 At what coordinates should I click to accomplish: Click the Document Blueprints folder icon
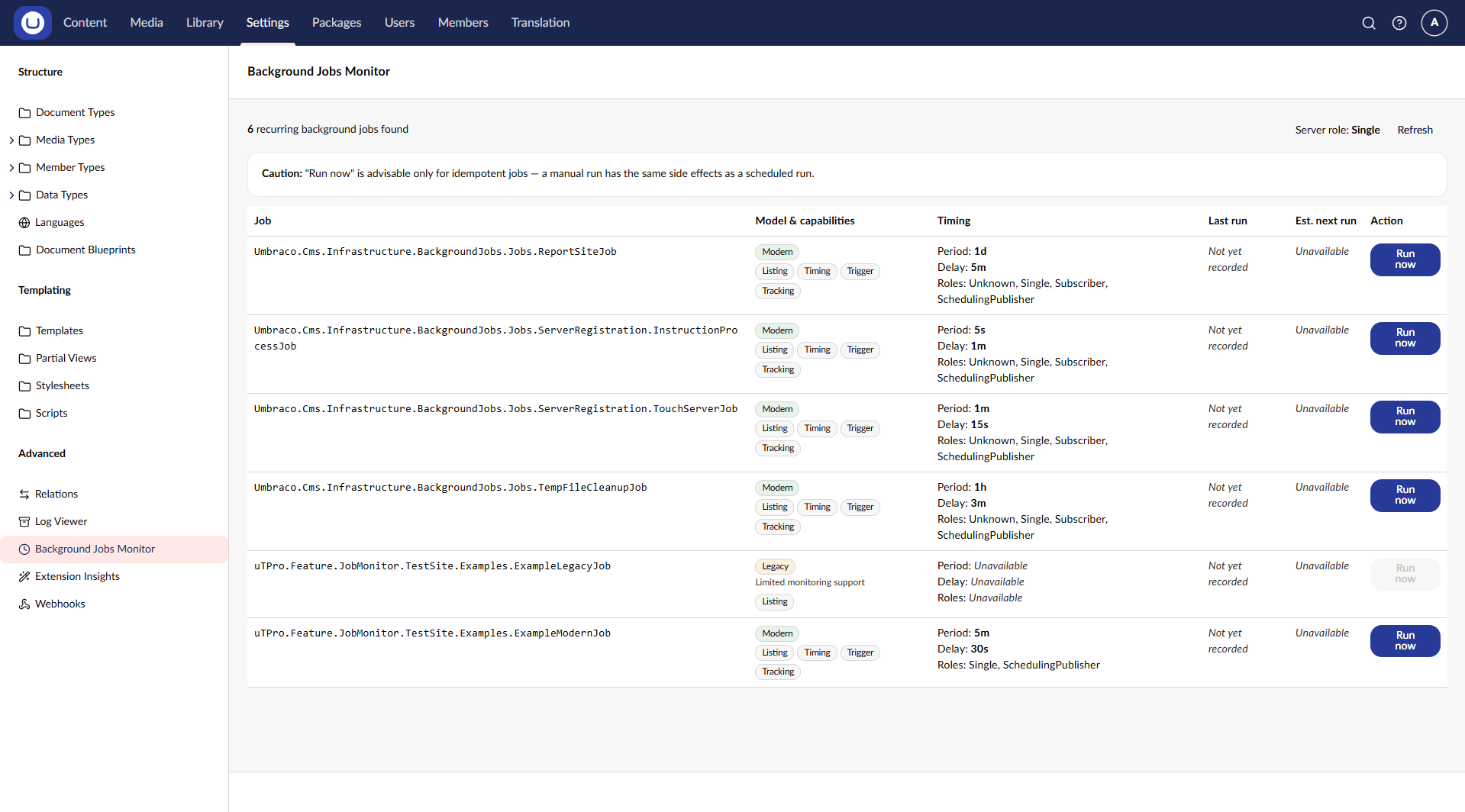24,250
